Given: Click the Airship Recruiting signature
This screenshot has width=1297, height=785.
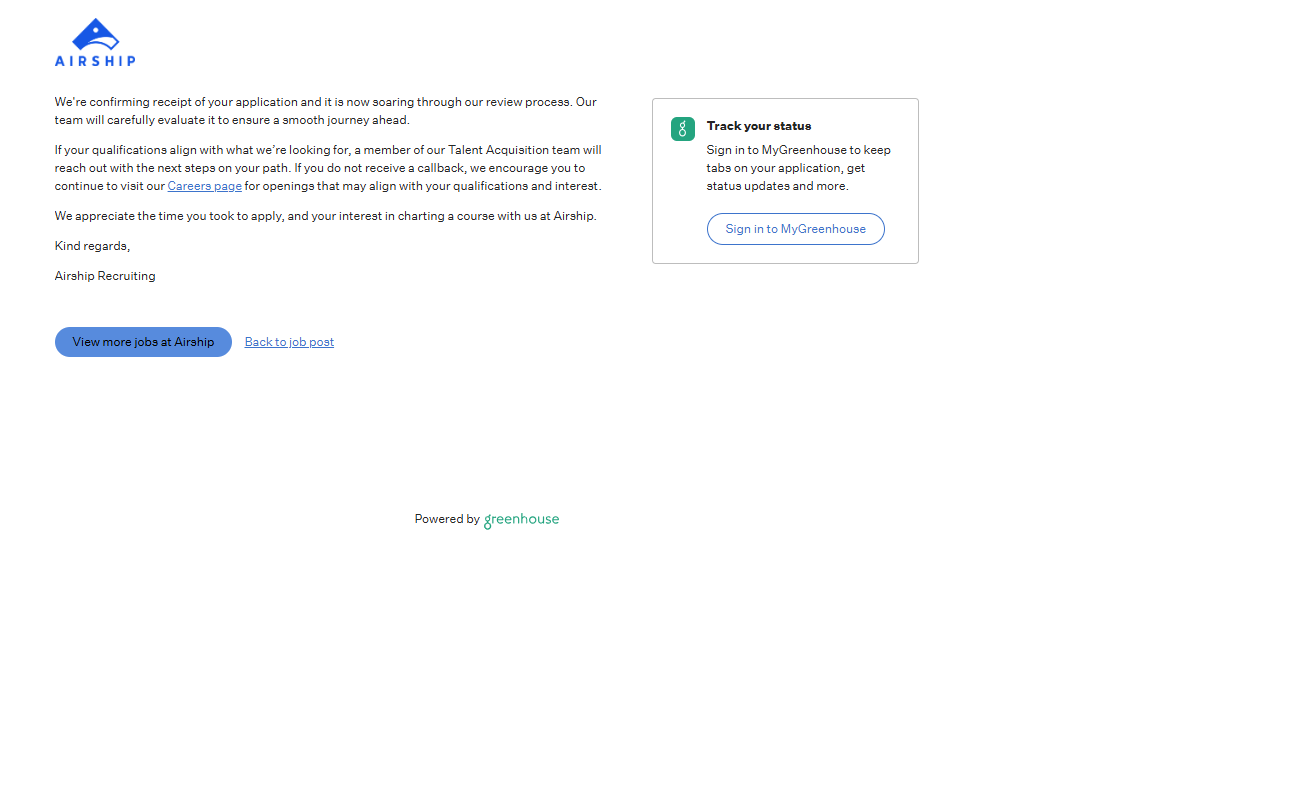Looking at the screenshot, I should coord(105,276).
